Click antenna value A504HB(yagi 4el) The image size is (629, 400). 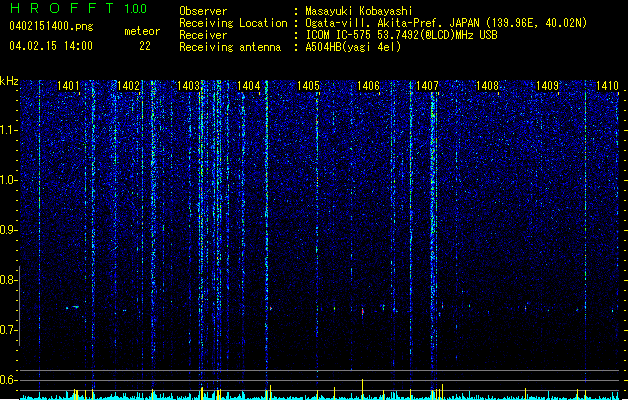pos(353,47)
